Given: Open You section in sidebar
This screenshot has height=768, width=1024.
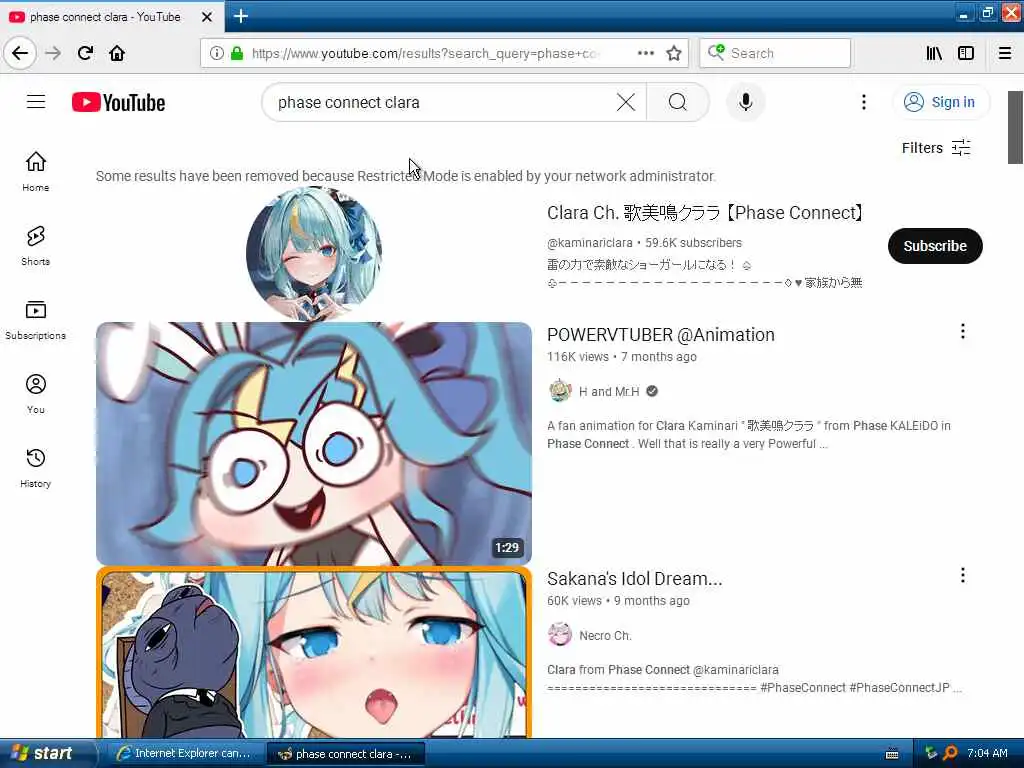Looking at the screenshot, I should tap(35, 394).
